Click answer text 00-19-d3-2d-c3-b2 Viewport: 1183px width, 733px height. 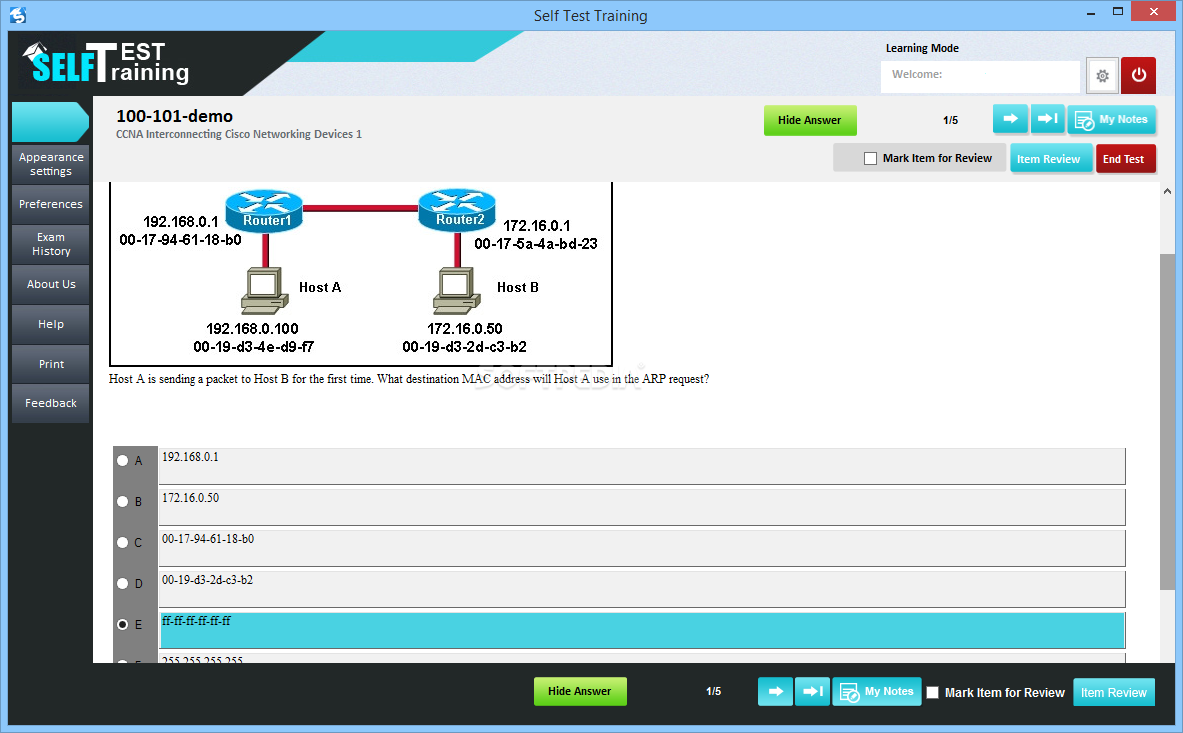click(207, 580)
